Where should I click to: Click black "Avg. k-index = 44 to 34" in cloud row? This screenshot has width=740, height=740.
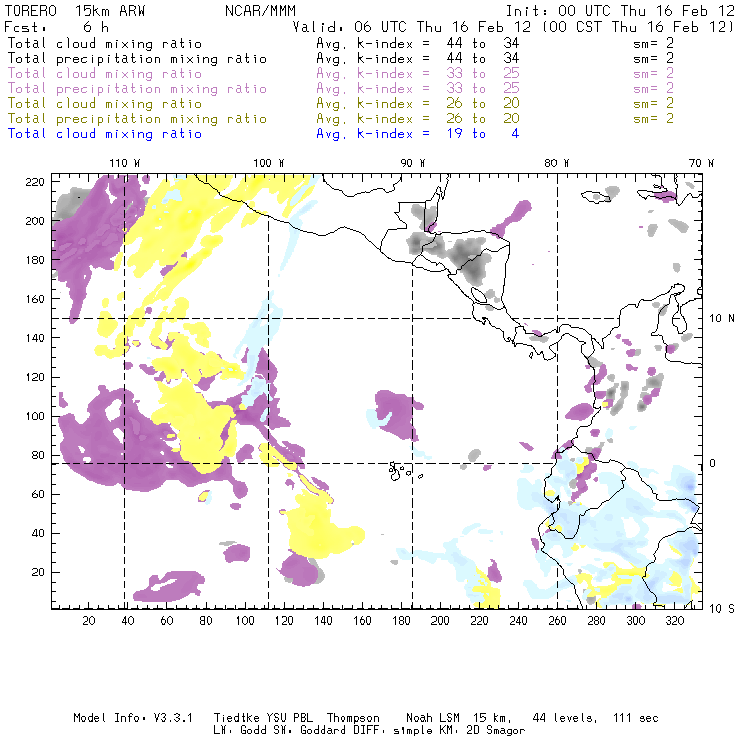tap(418, 43)
